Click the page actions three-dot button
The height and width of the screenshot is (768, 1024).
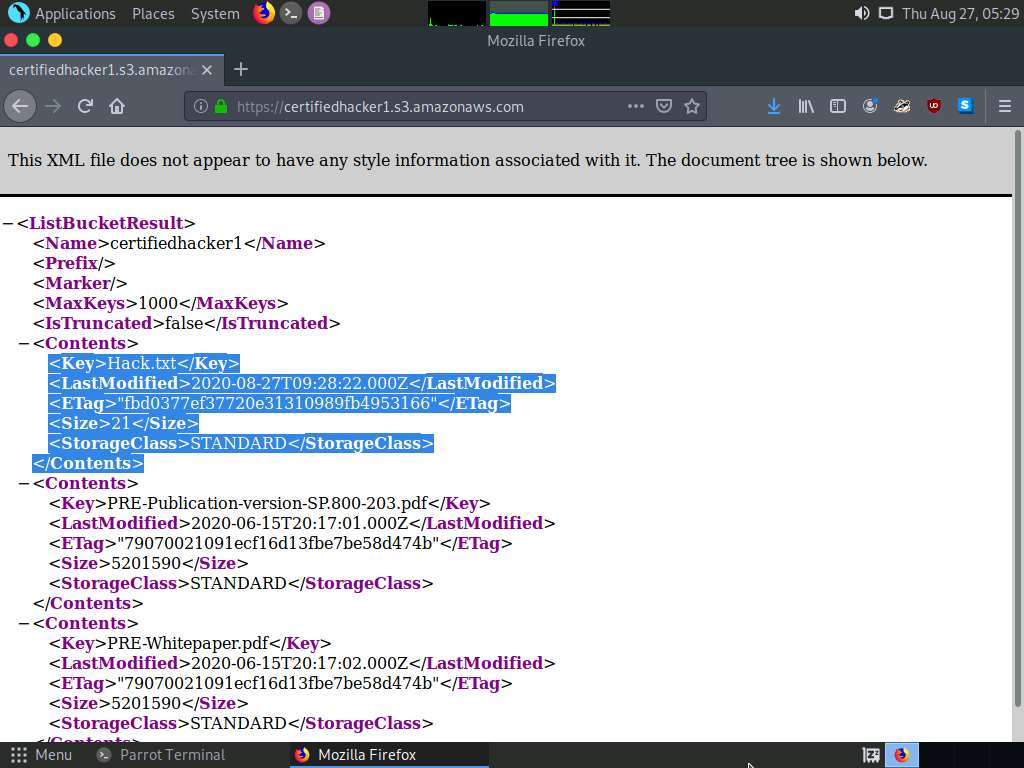click(635, 106)
